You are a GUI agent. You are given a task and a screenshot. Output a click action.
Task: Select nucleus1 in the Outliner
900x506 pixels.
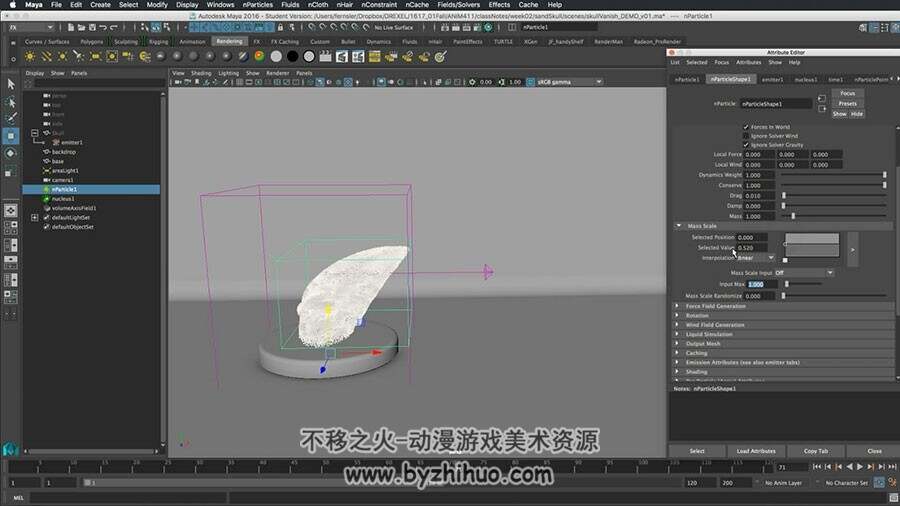(x=63, y=198)
